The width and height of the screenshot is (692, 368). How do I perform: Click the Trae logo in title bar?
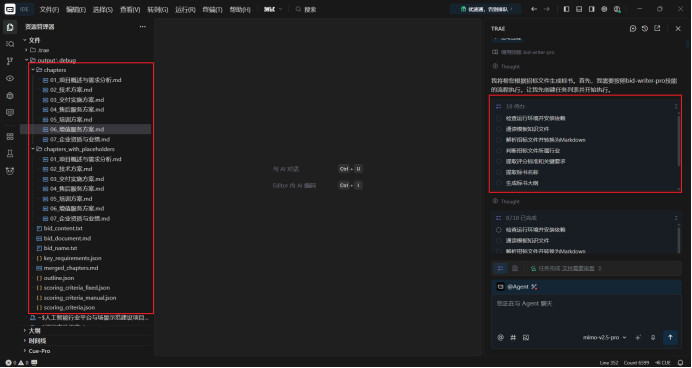pyautogui.click(x=10, y=9)
